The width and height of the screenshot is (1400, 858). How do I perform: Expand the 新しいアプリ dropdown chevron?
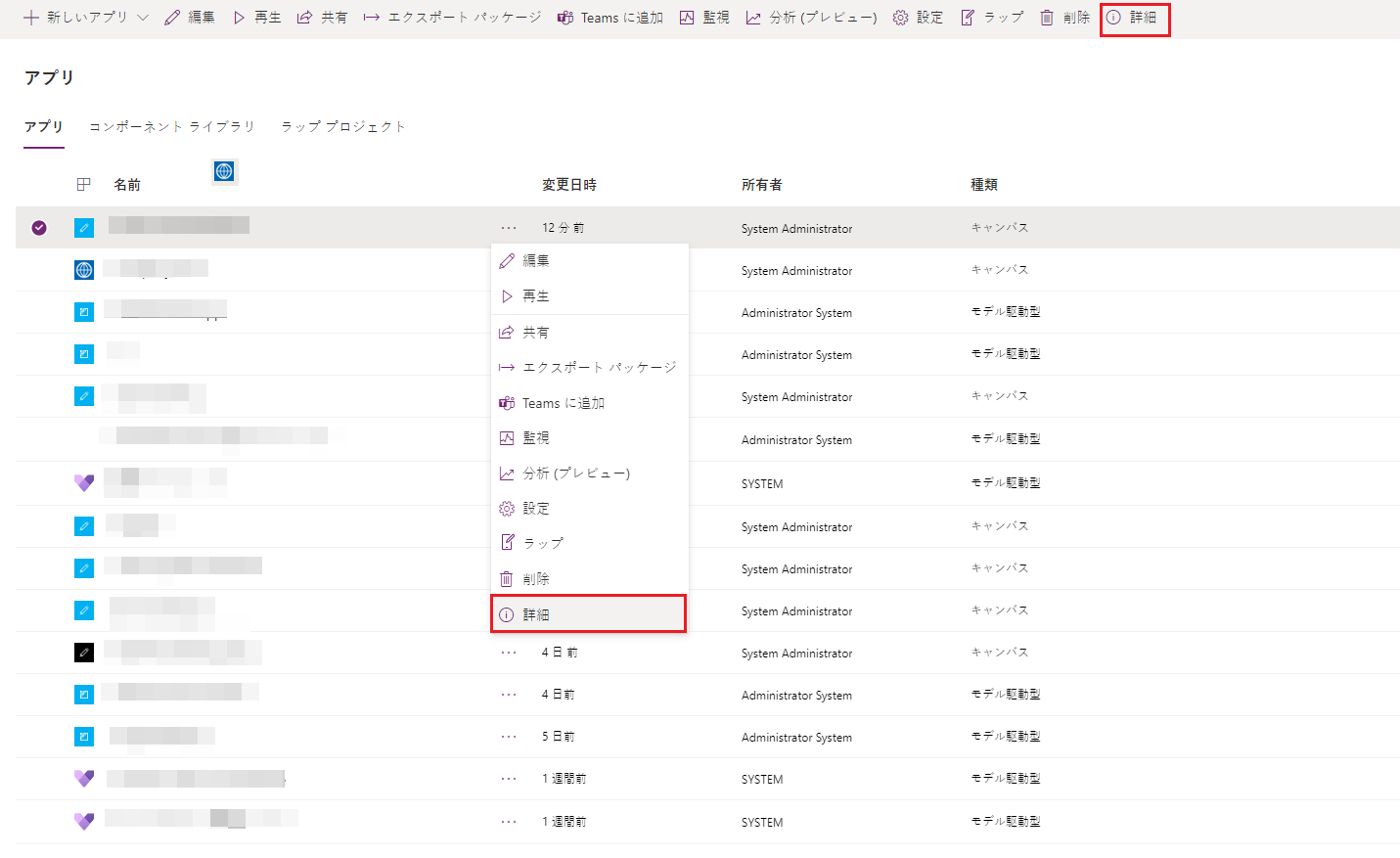click(143, 18)
